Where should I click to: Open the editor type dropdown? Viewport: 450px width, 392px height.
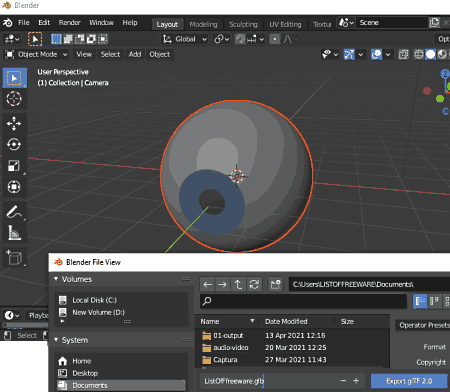coord(12,39)
